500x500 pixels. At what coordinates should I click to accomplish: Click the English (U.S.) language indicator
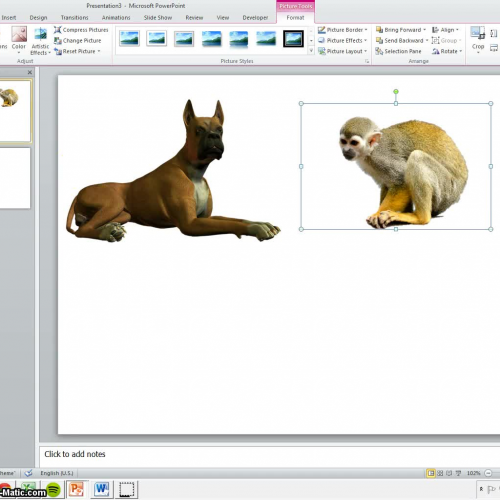click(x=57, y=473)
